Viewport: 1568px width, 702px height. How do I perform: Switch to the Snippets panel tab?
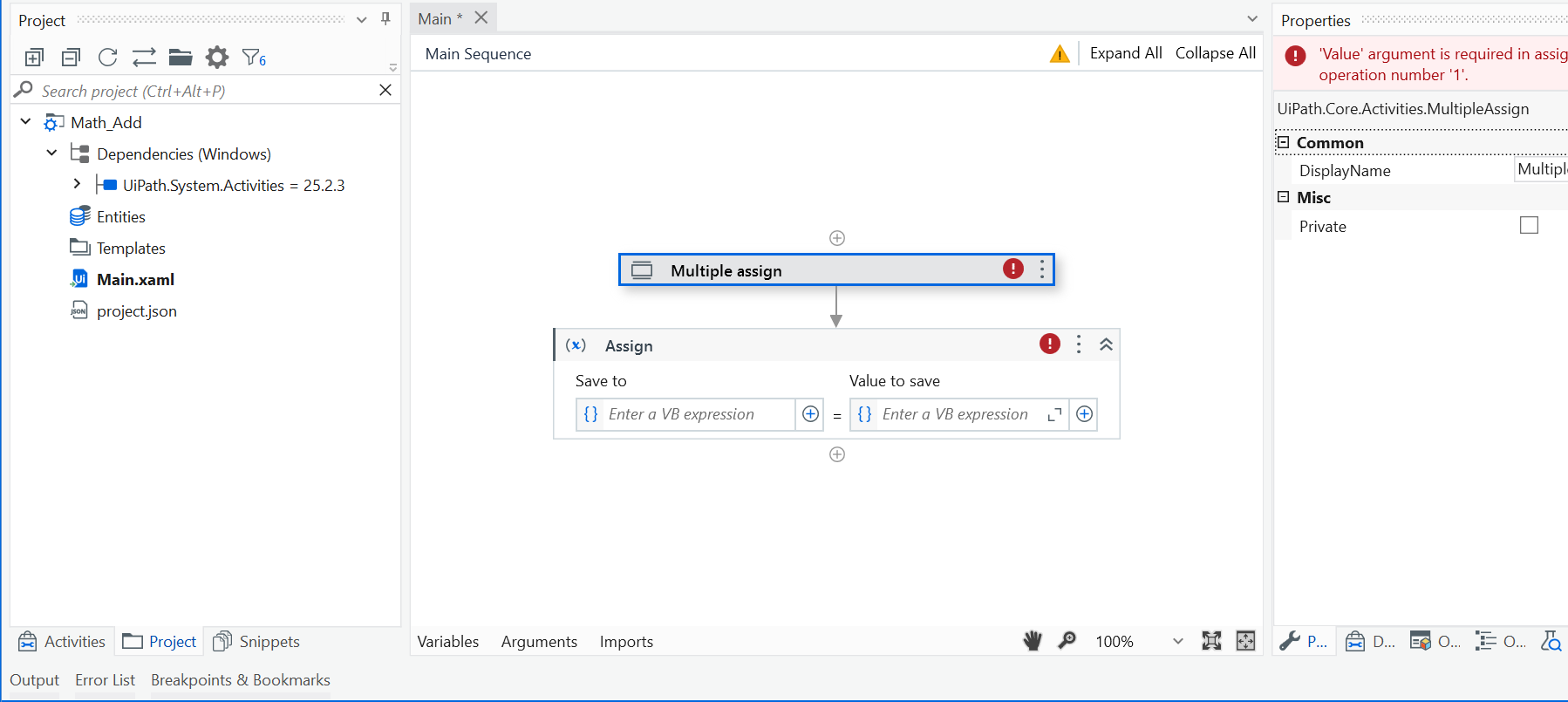pyautogui.click(x=256, y=641)
